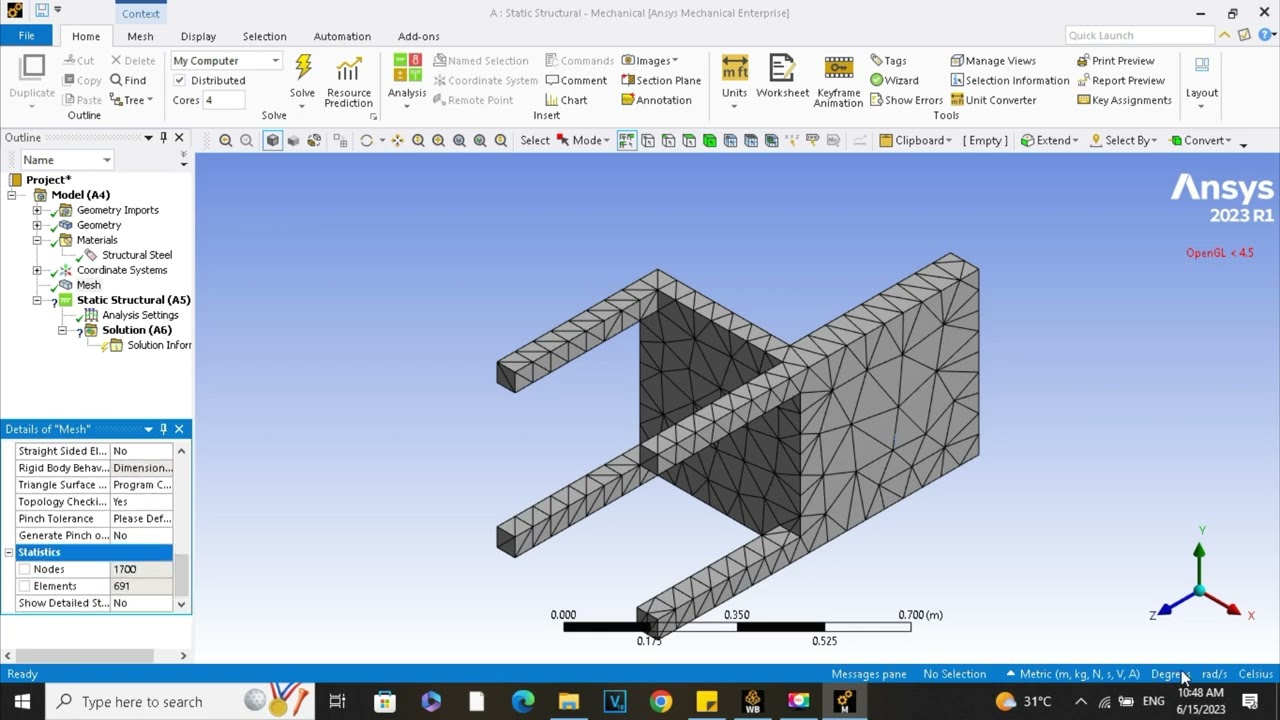Switch to the Mesh ribbon tab
This screenshot has width=1280, height=720.
click(140, 36)
